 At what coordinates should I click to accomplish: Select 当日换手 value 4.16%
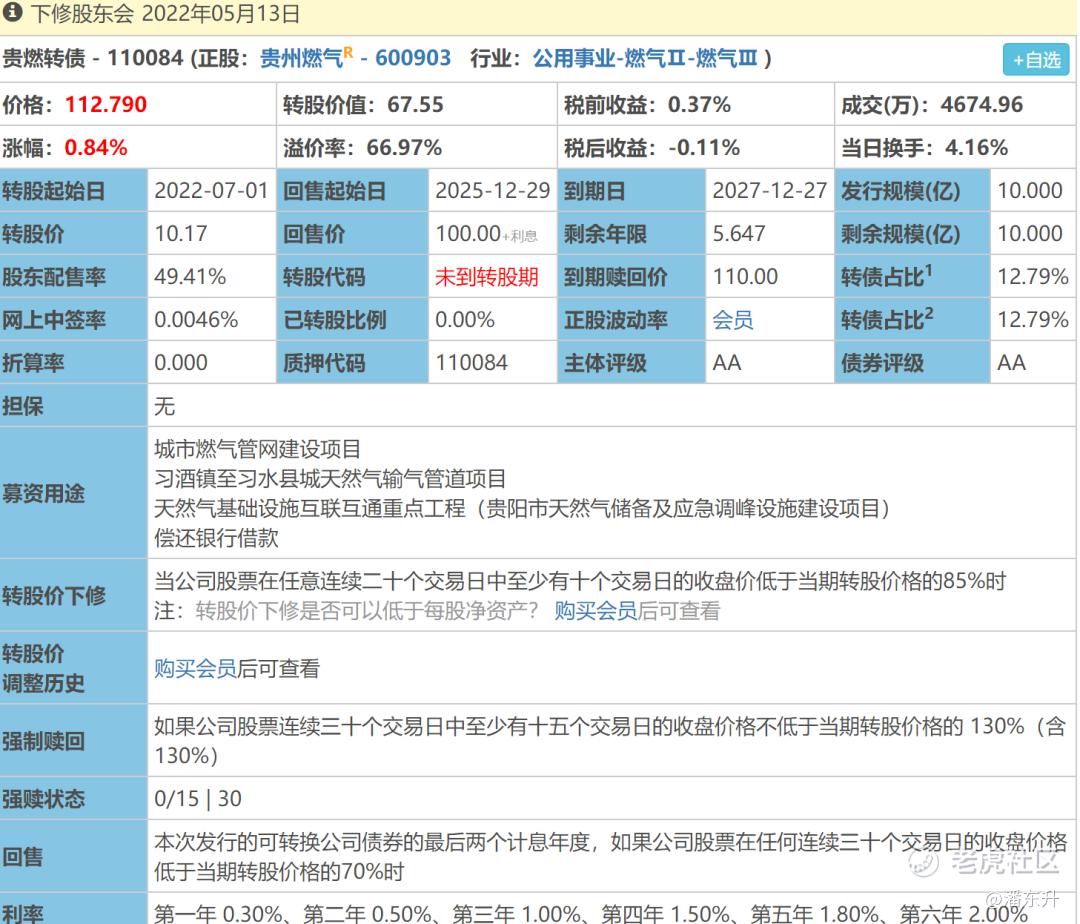(x=976, y=147)
